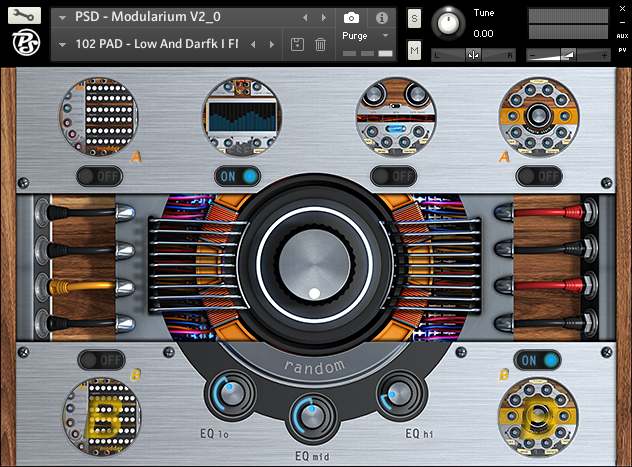Save the snapshot with floppy disk icon
The image size is (632, 467).
[297, 44]
